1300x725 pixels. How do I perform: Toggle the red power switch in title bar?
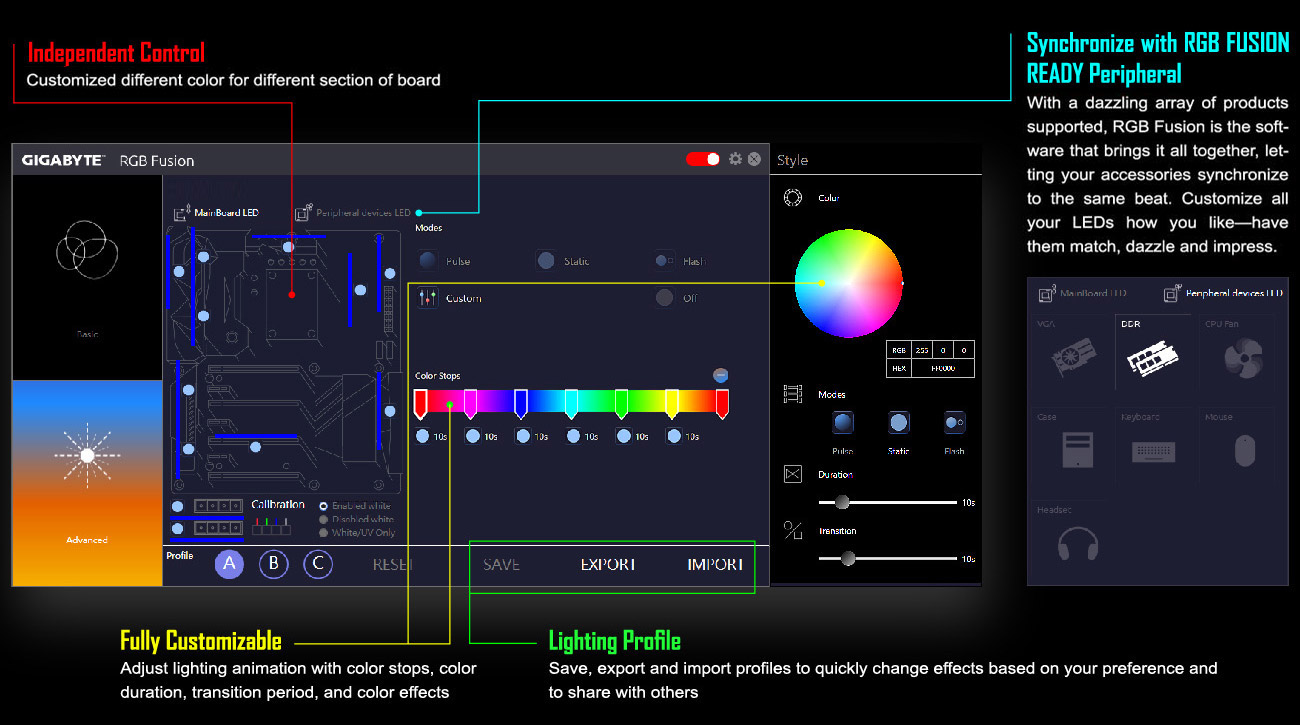703,159
